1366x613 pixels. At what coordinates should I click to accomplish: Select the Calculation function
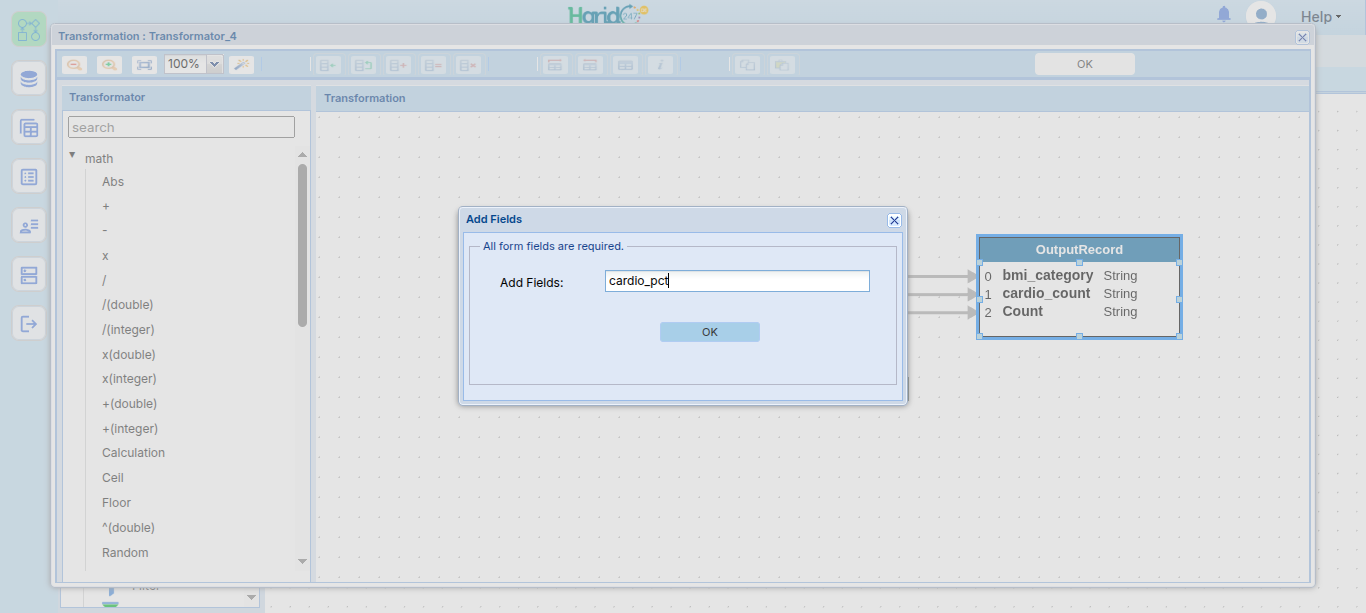(133, 453)
